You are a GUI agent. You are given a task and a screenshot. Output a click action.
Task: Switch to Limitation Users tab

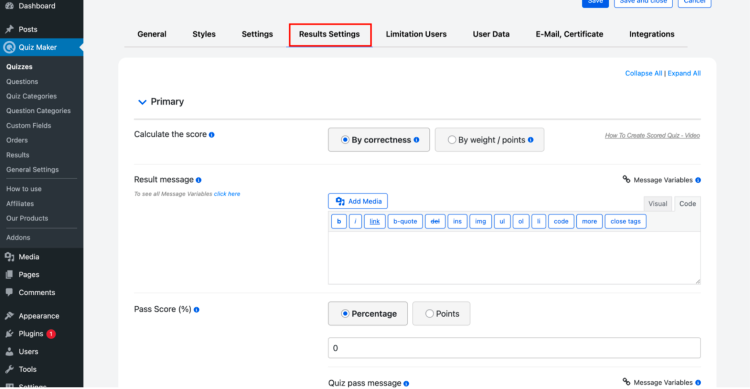click(x=416, y=34)
